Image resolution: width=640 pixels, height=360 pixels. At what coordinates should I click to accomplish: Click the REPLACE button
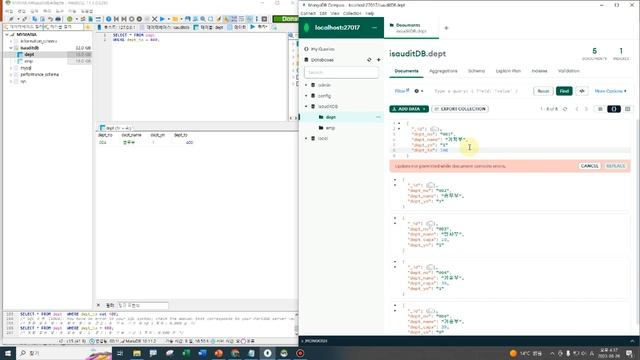(x=615, y=166)
